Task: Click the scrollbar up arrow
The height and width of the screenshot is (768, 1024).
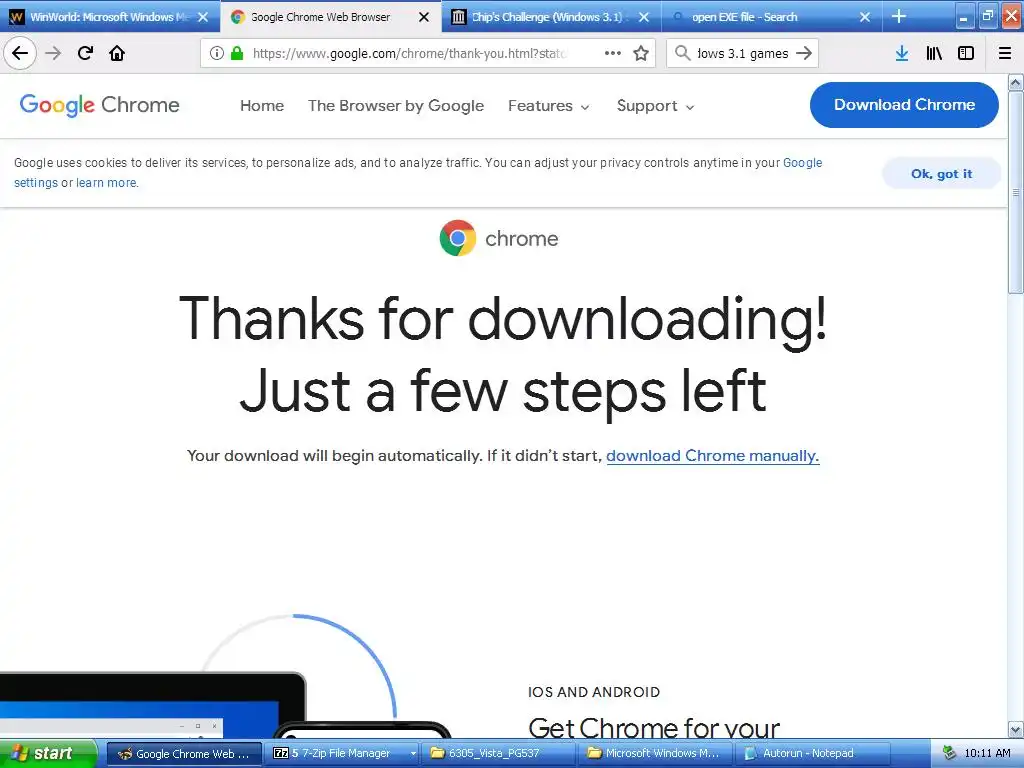Action: (x=1016, y=83)
